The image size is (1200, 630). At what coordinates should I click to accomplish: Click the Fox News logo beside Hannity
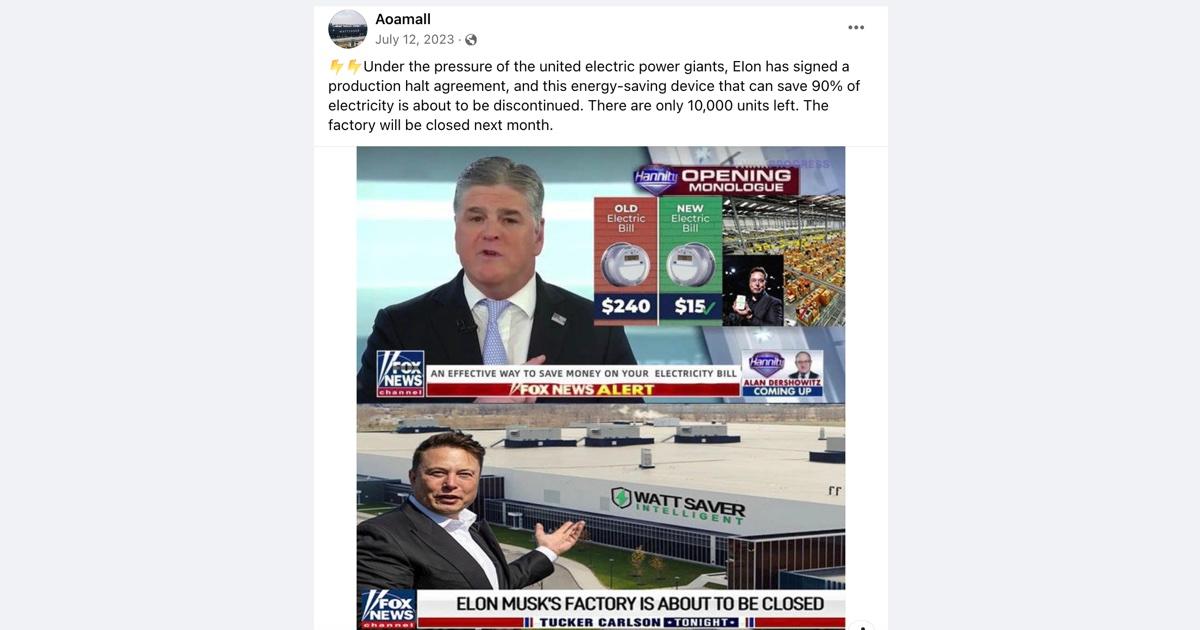pyautogui.click(x=401, y=375)
